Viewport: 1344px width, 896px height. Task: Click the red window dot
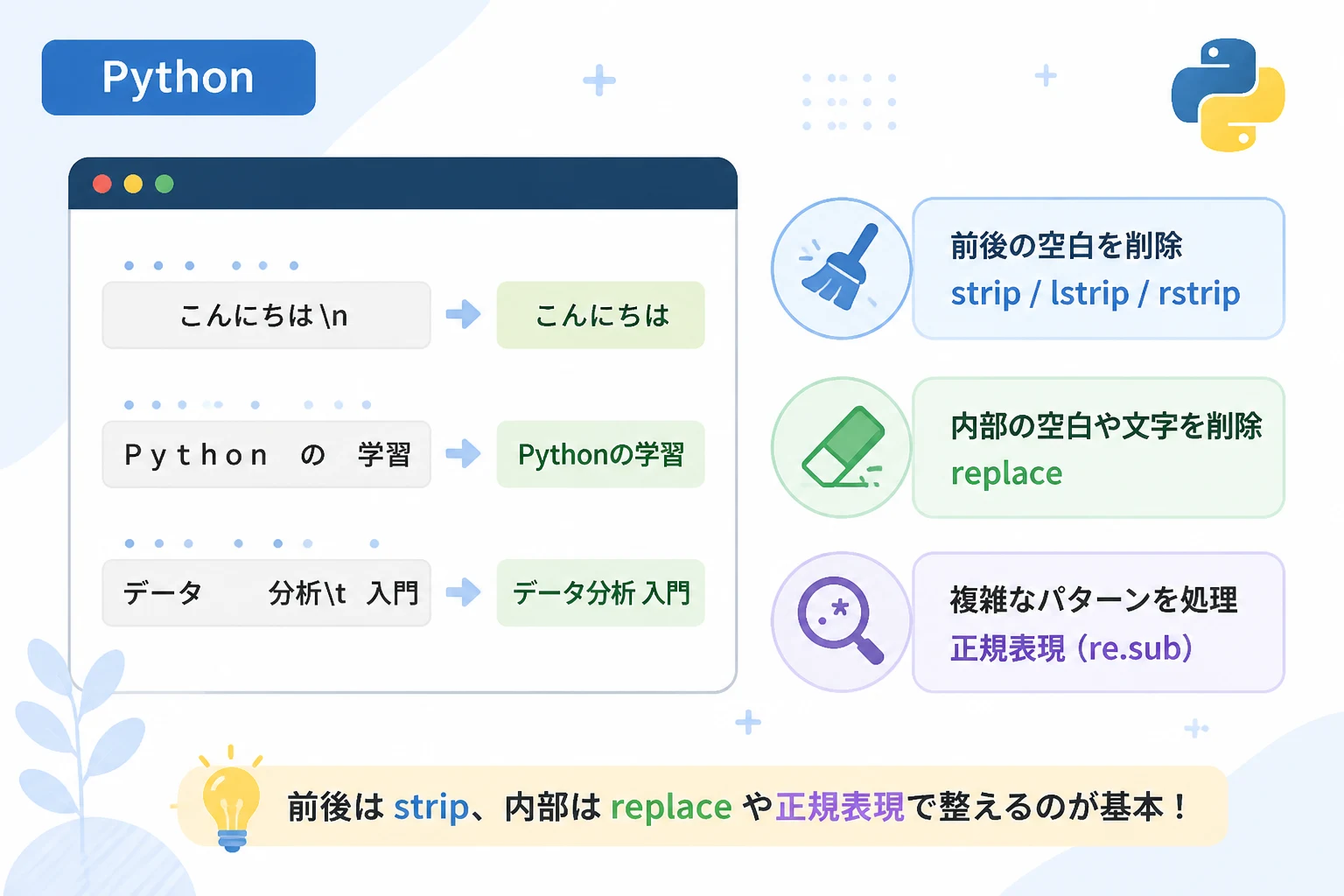102,184
